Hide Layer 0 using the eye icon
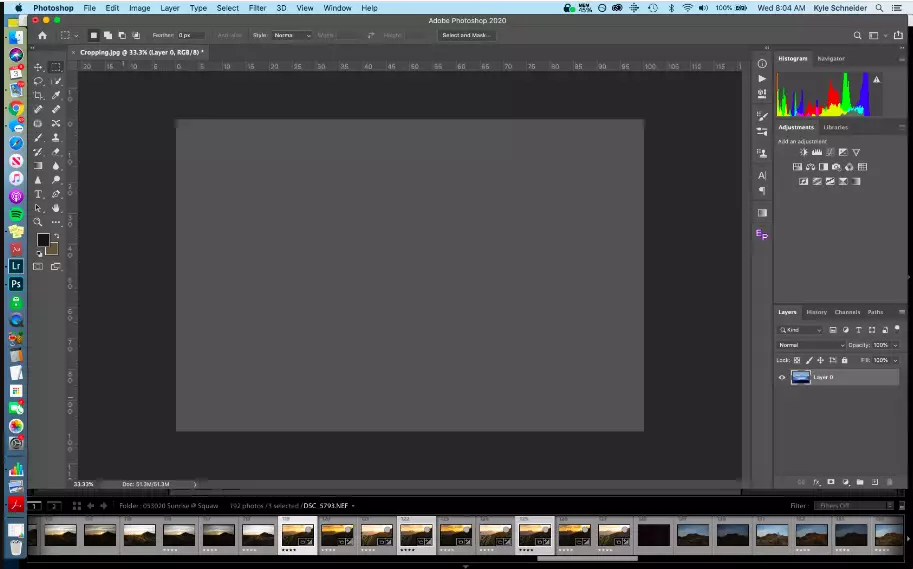This screenshot has width=913, height=569. tap(782, 377)
